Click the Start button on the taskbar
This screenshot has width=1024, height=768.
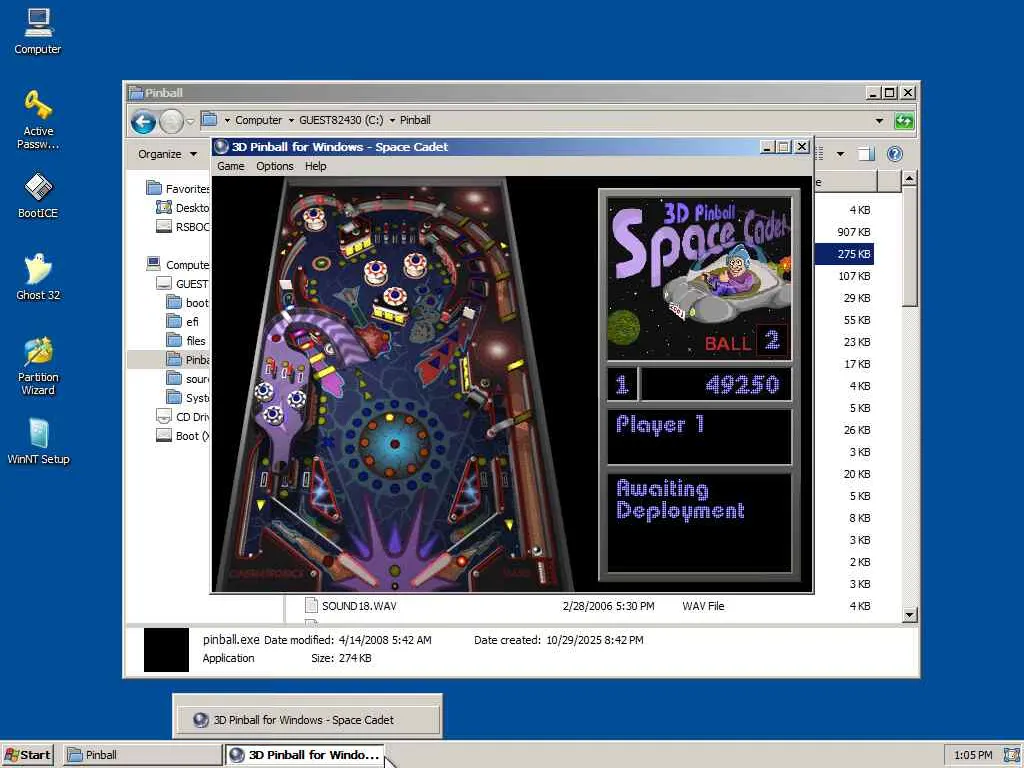click(27, 755)
